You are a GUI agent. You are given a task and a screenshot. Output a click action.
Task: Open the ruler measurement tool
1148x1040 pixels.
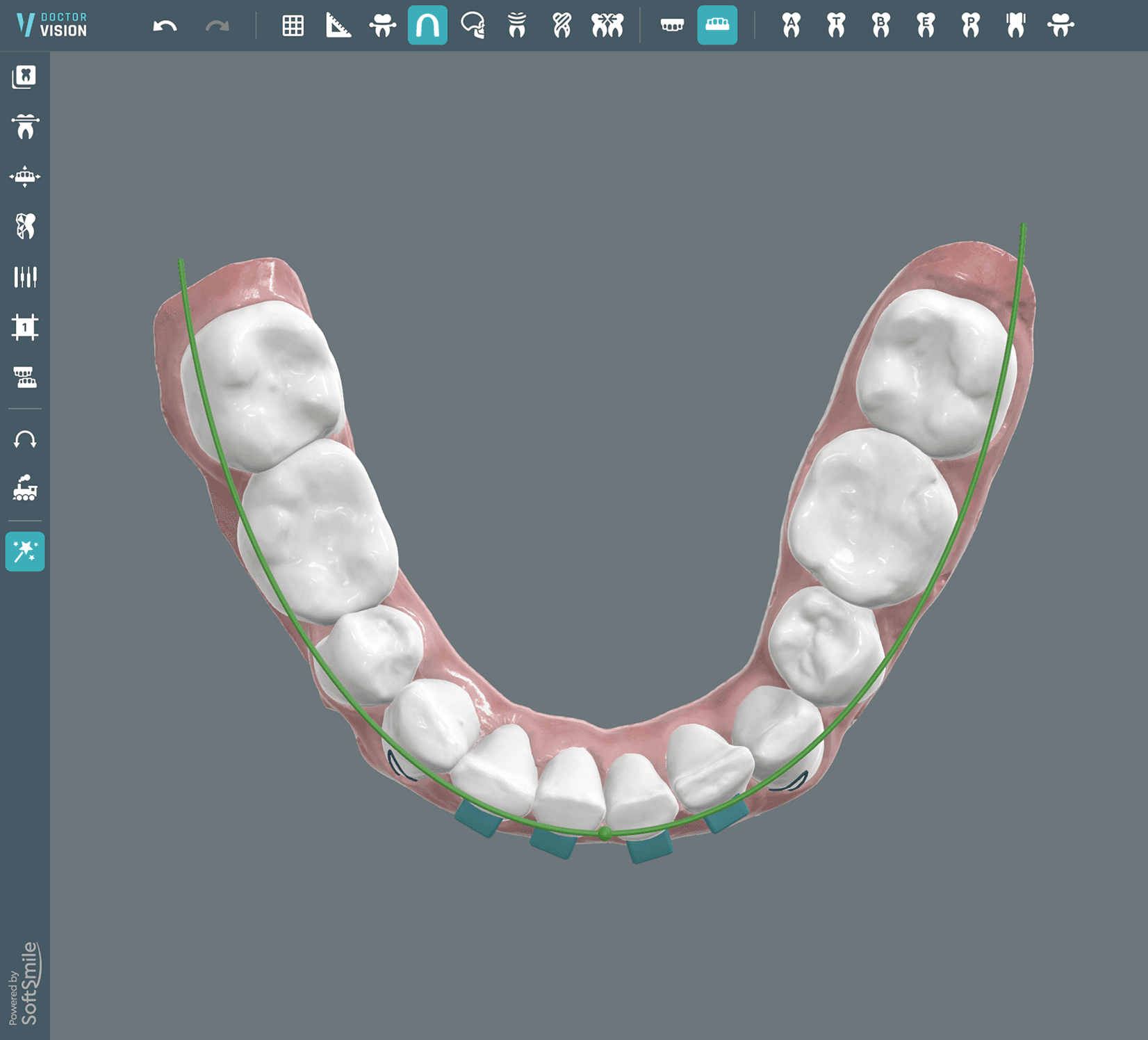tap(338, 26)
